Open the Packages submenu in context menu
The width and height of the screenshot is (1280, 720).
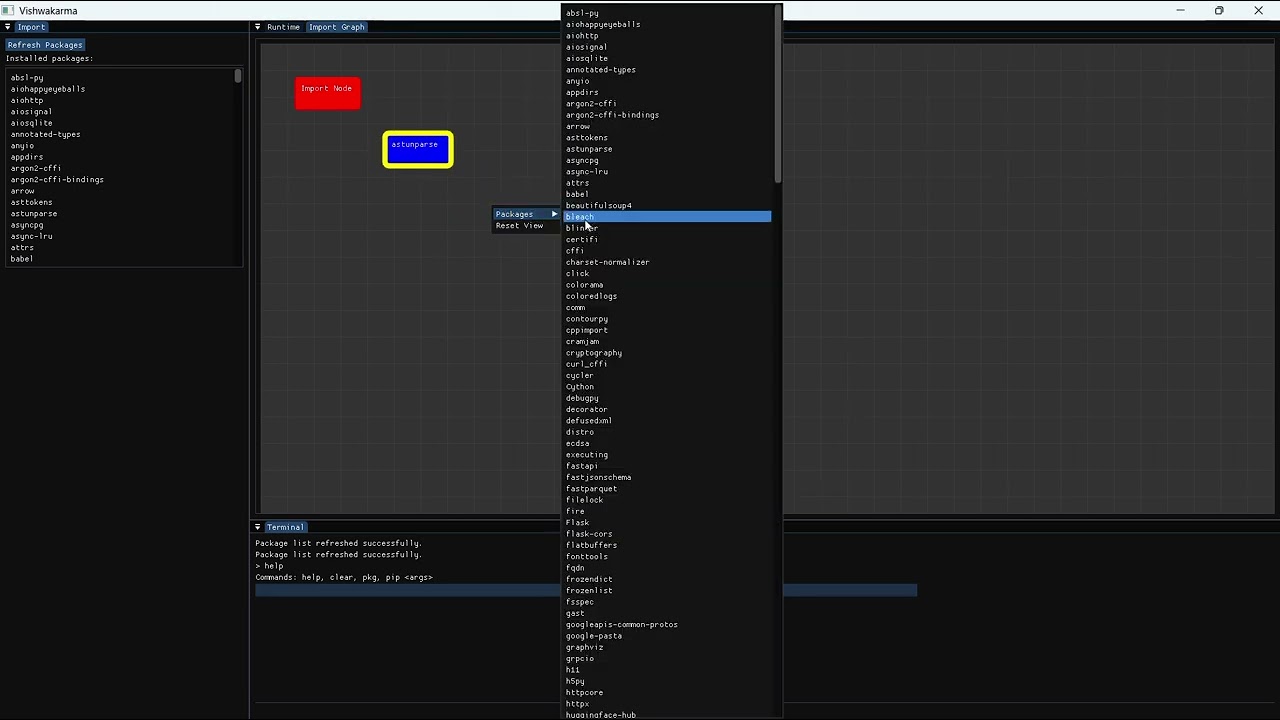(x=527, y=214)
